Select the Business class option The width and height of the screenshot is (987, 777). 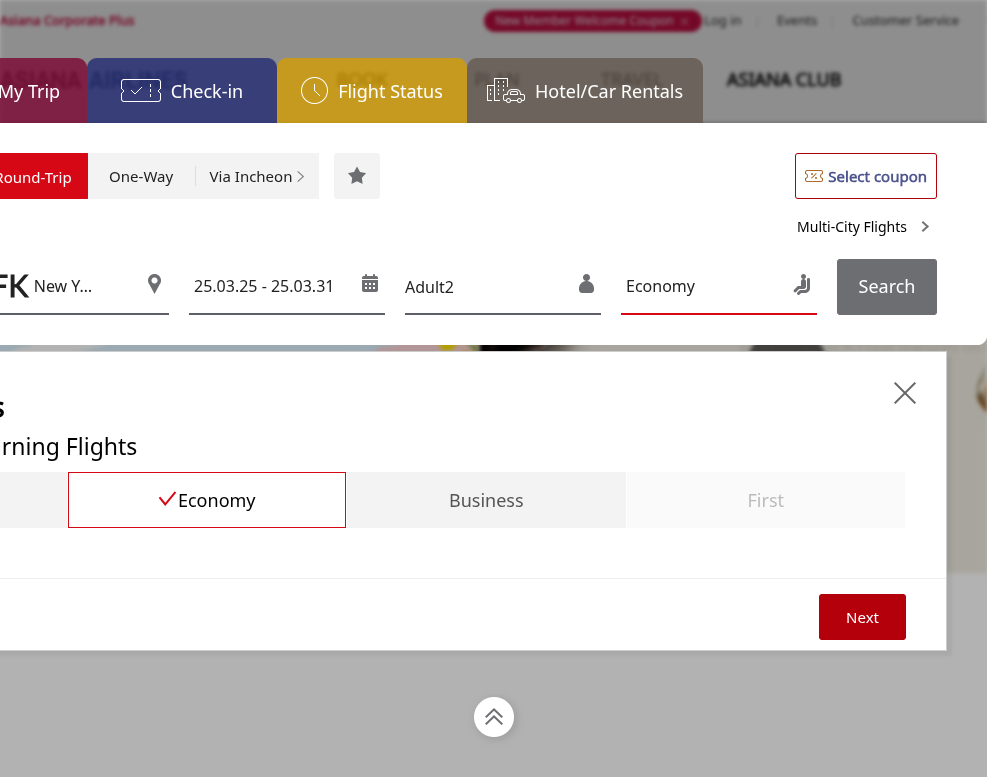coord(487,500)
